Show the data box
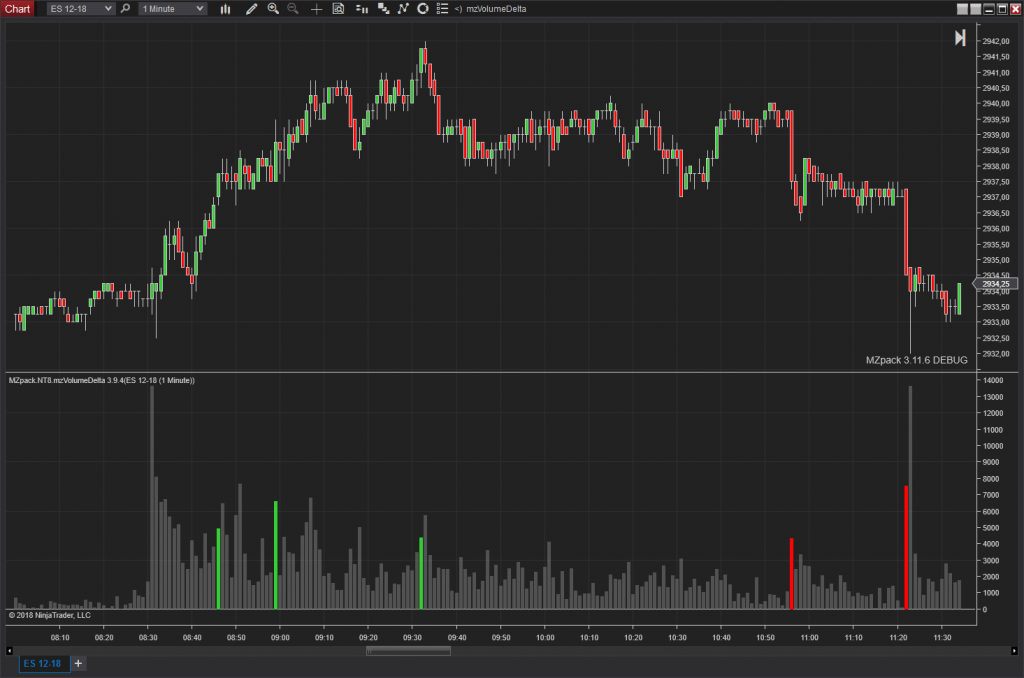 338,8
